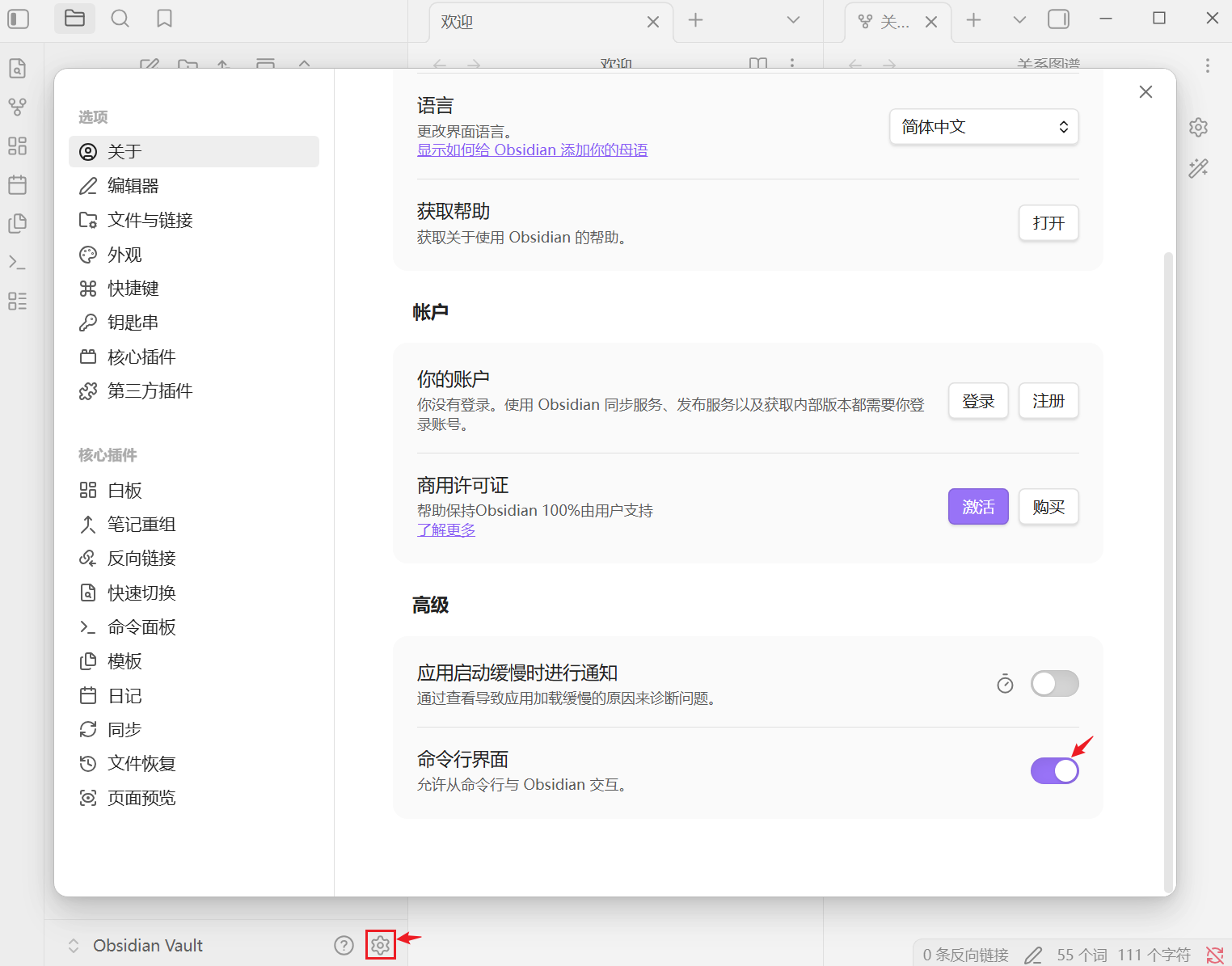Disable the 命令行界面 toggle

point(1054,770)
